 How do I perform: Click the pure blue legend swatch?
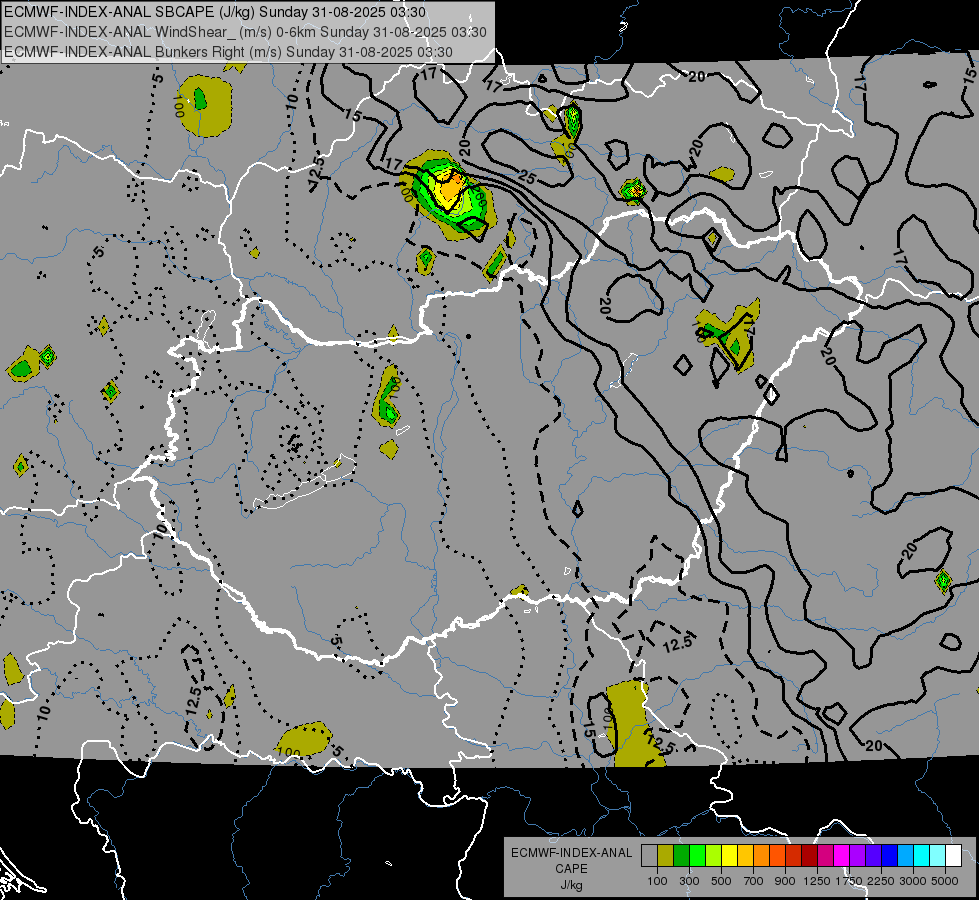[890, 855]
